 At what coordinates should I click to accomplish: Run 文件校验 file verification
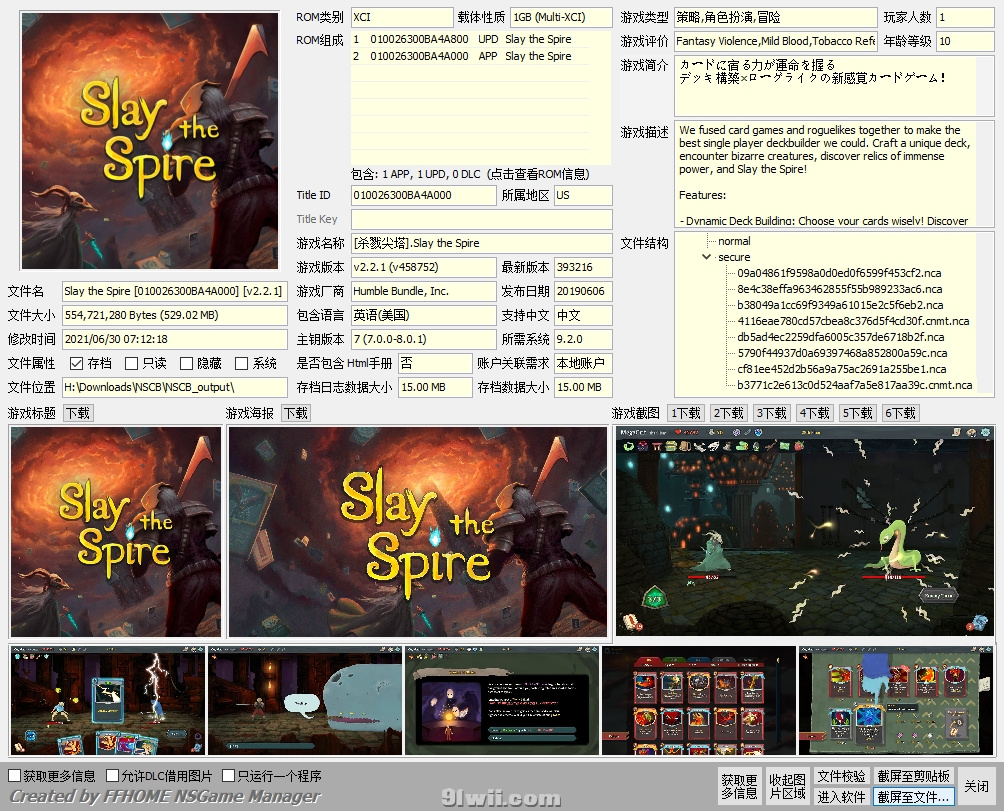click(841, 776)
